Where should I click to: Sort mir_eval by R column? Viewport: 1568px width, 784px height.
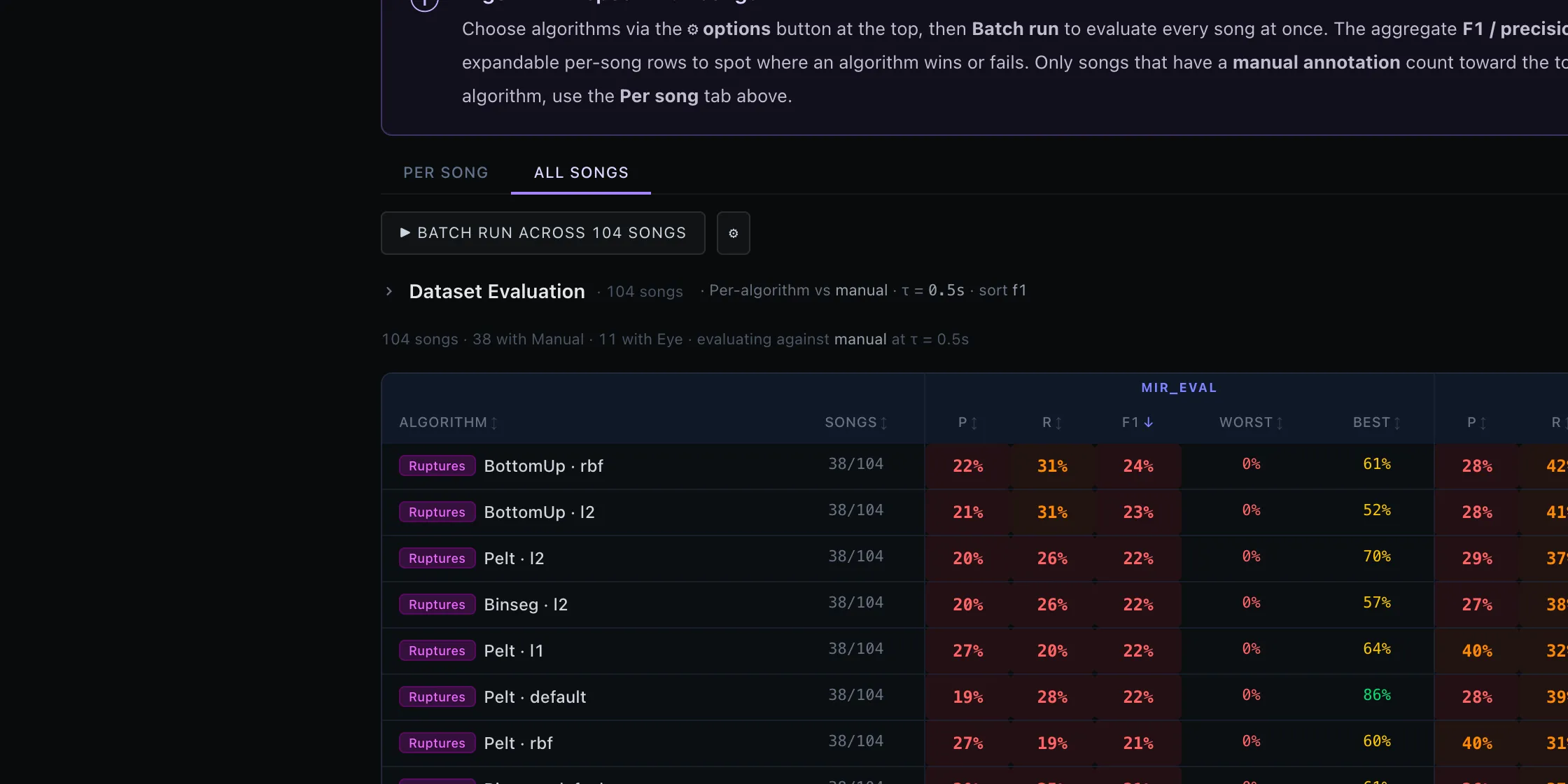tap(1052, 423)
